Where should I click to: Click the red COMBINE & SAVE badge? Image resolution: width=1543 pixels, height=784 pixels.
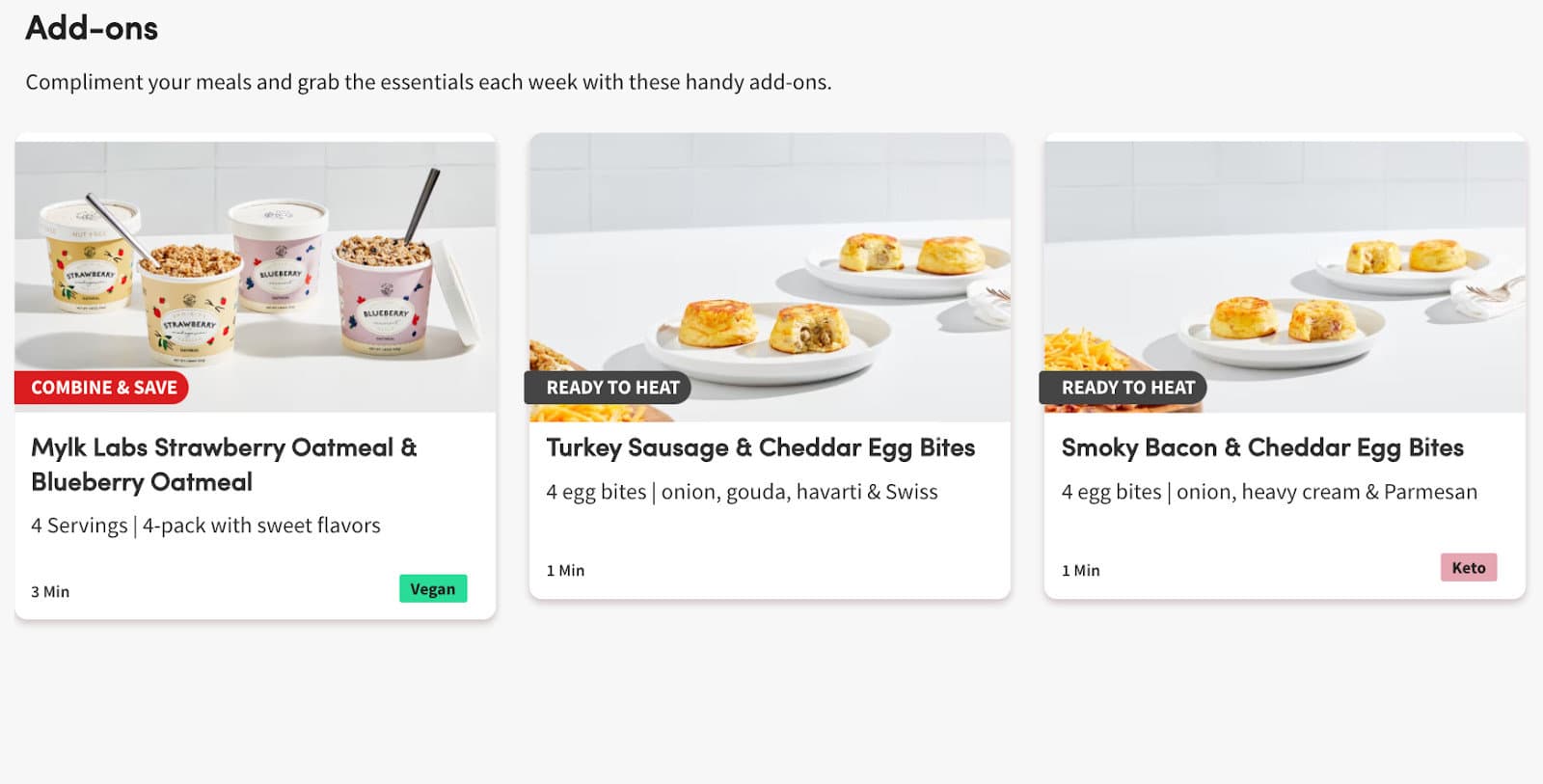click(103, 388)
